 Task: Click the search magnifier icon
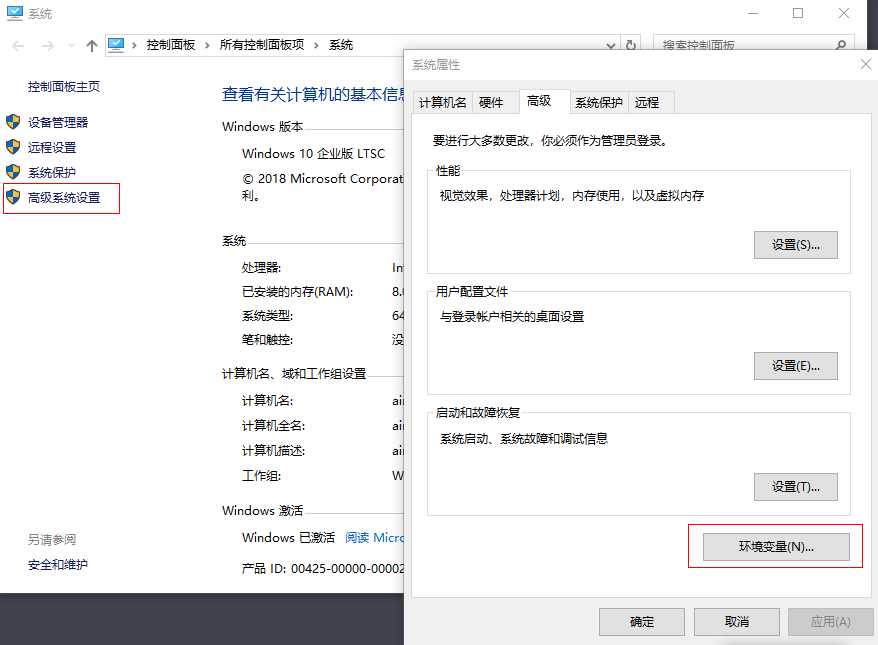[x=841, y=46]
